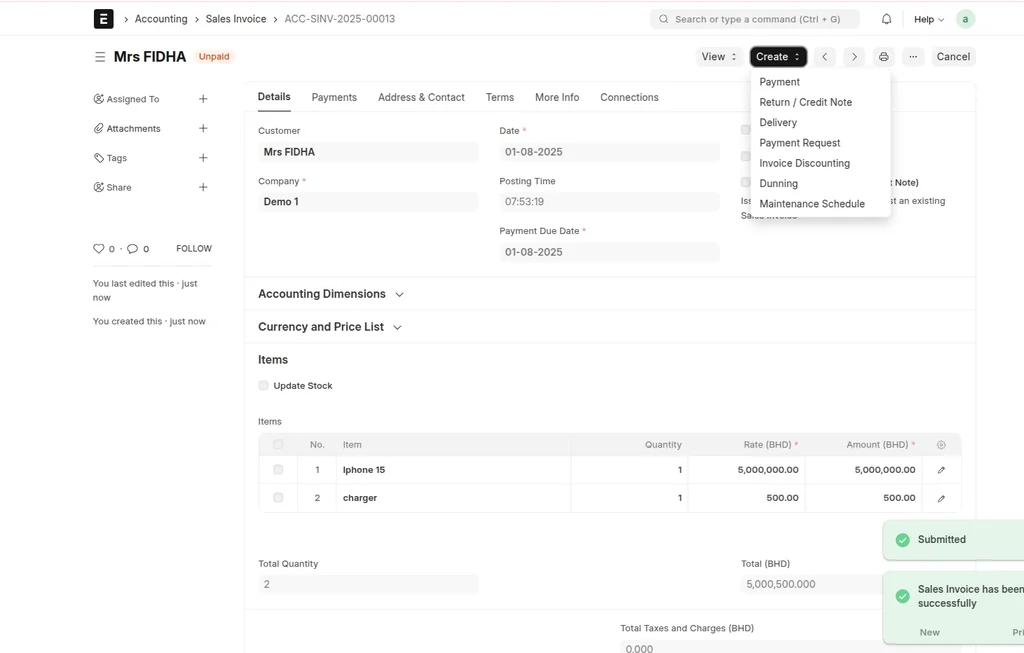Check the charger row checkbox
Screen dimensions: 1024x653
(x=278, y=498)
